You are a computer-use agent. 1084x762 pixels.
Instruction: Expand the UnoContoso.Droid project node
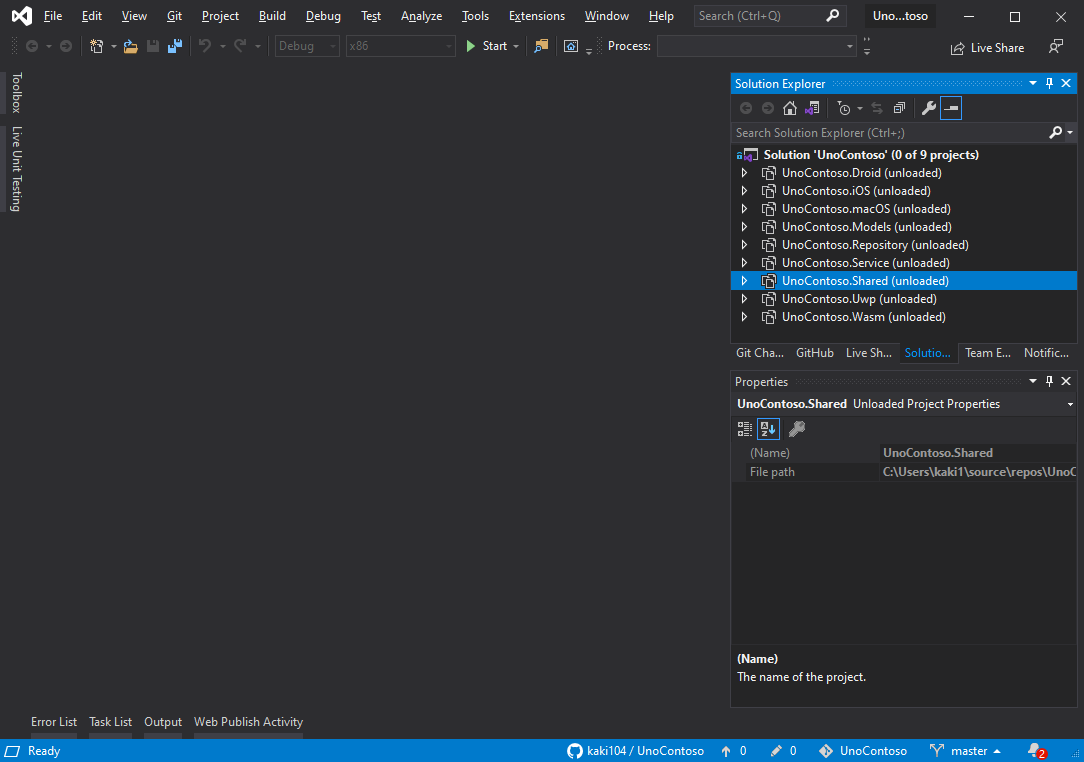point(745,173)
